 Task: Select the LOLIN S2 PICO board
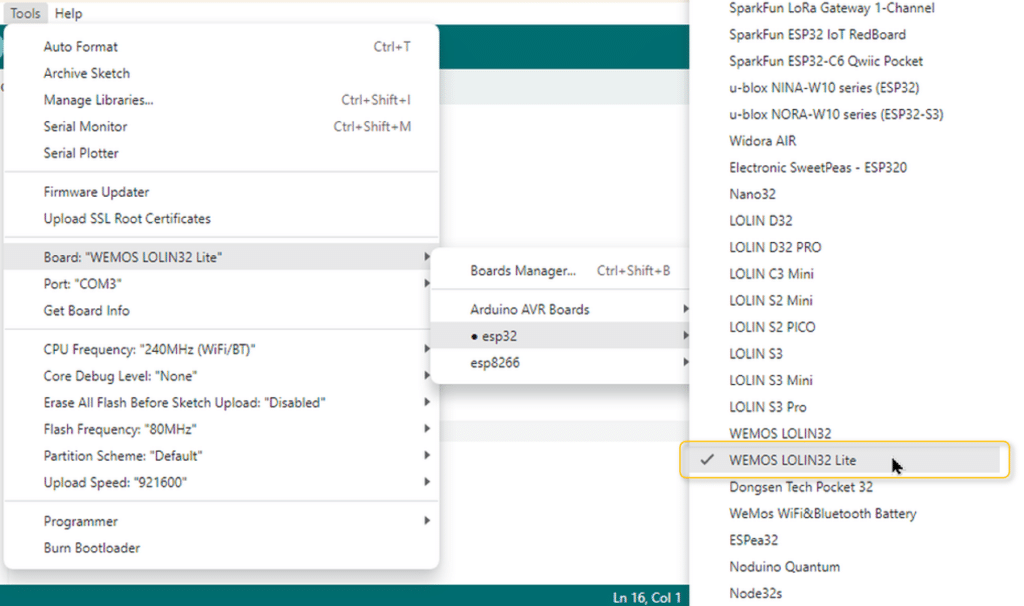[x=772, y=327]
